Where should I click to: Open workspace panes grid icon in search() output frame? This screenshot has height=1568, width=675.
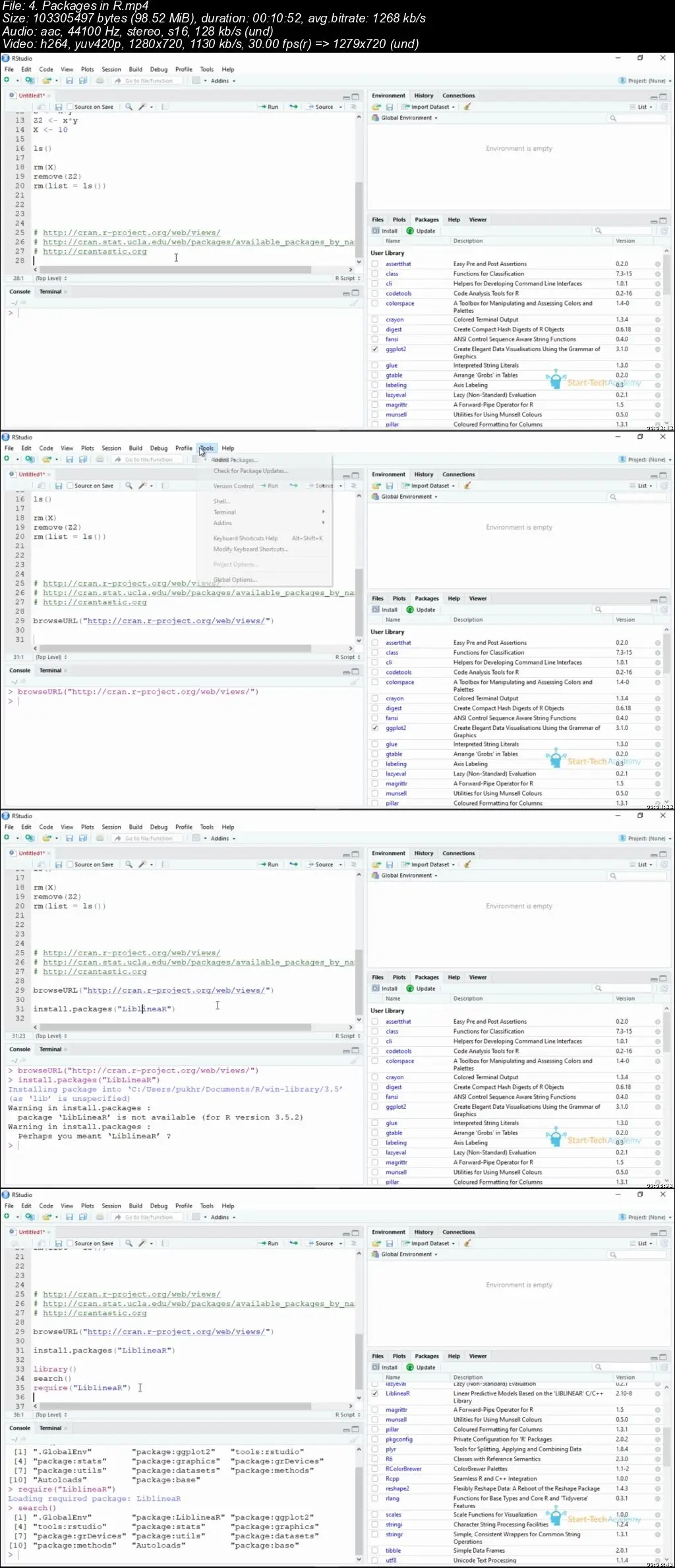coord(196,1217)
